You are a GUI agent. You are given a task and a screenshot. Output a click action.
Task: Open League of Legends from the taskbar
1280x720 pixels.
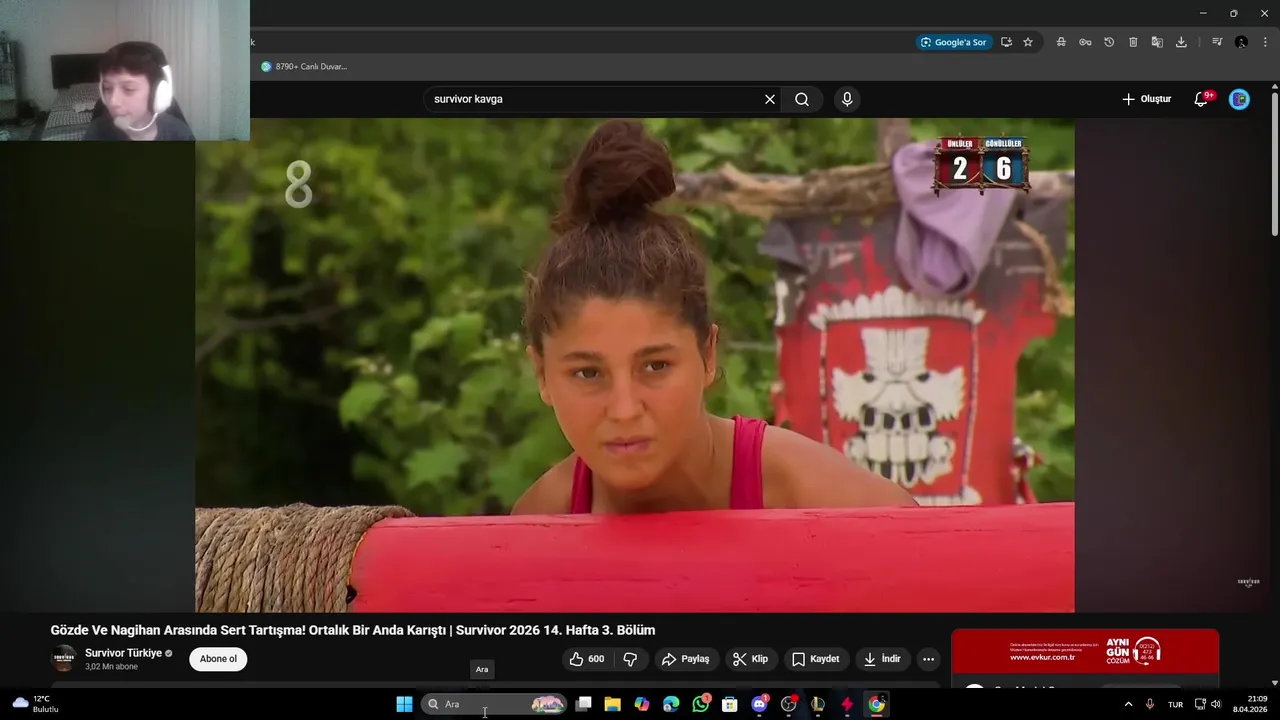818,704
